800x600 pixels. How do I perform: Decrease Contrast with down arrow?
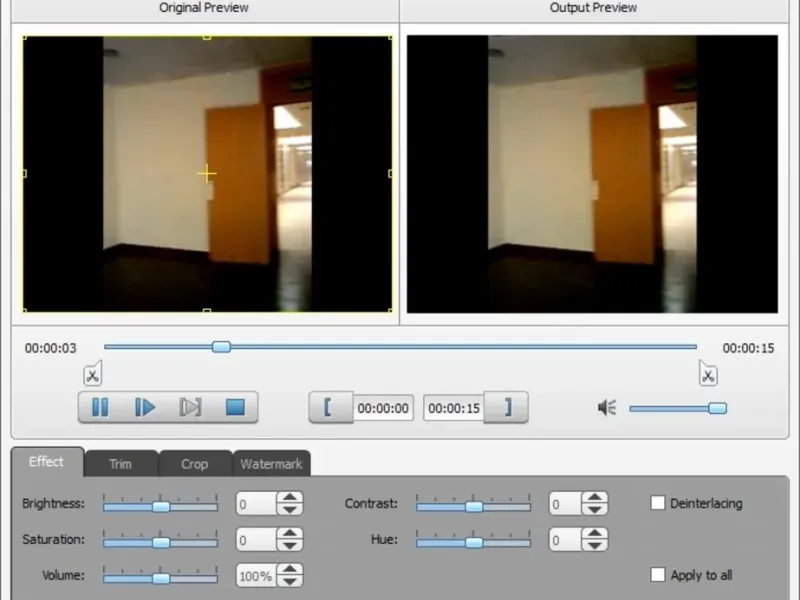[594, 509]
